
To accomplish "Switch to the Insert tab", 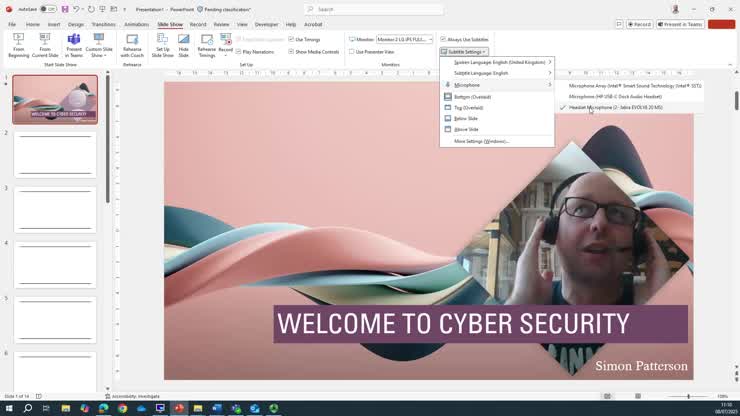I will point(54,25).
